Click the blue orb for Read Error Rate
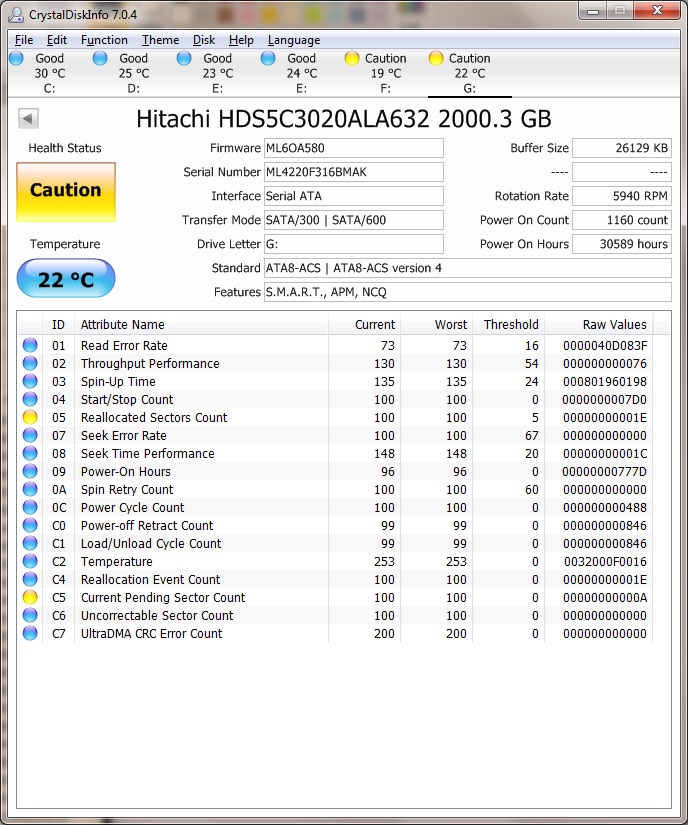This screenshot has height=825, width=688. tap(30, 345)
